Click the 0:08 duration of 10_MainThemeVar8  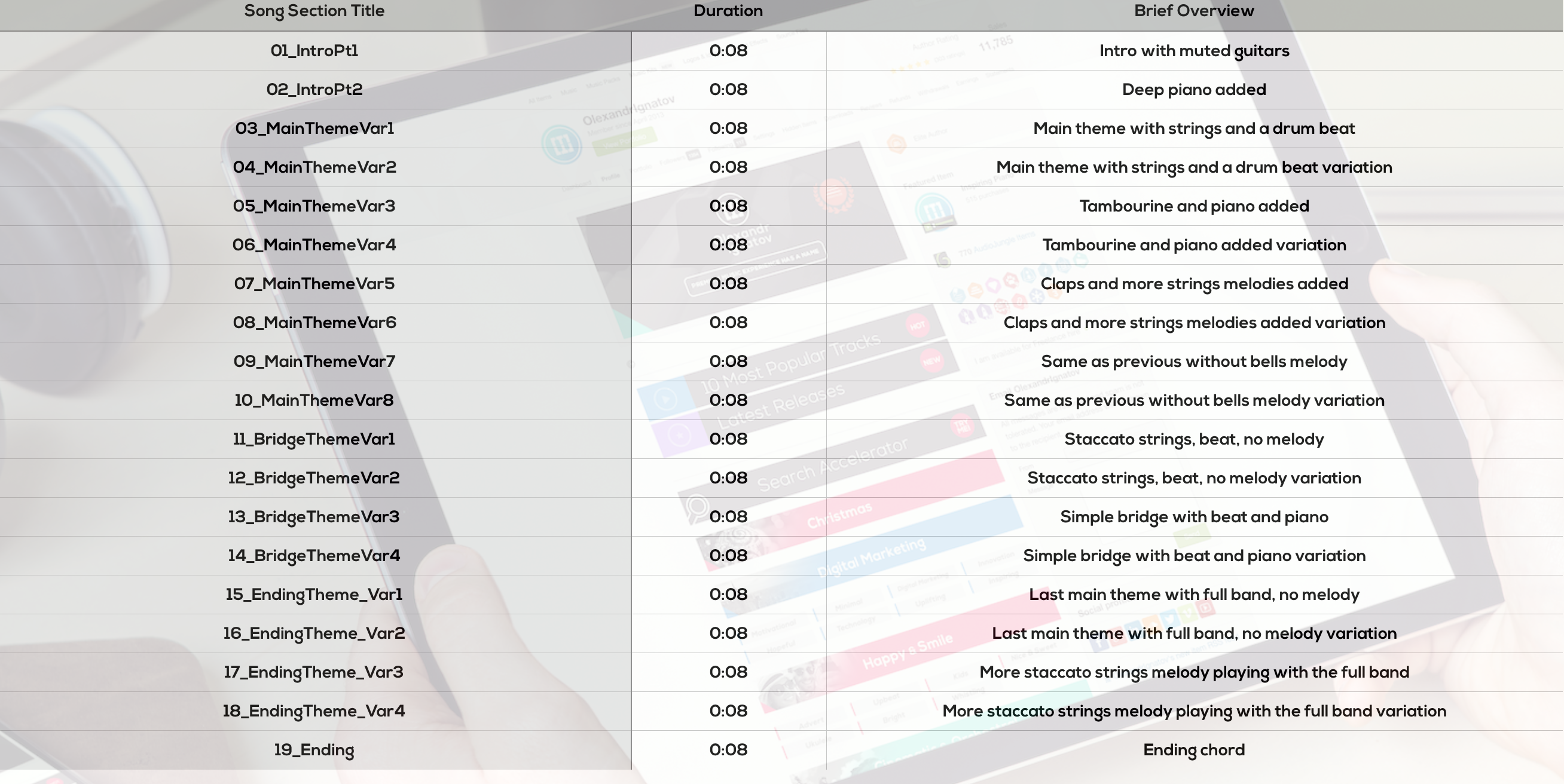point(728,400)
